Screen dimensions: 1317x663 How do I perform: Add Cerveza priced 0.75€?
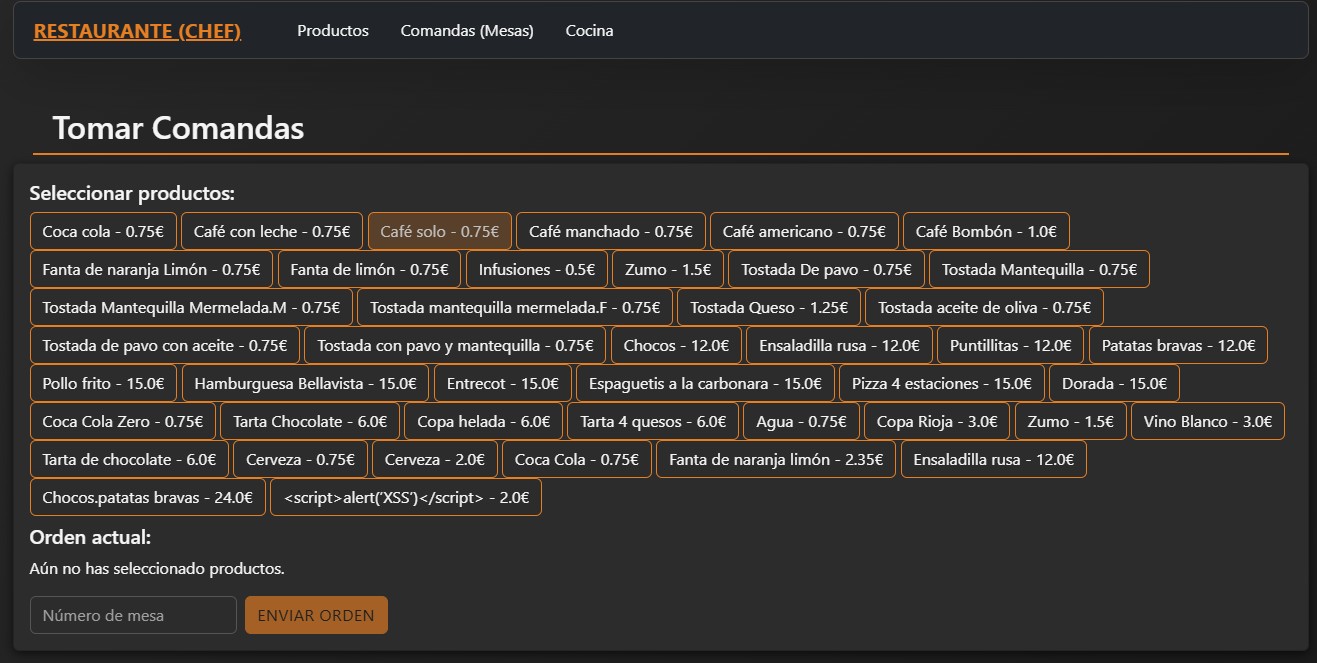click(300, 459)
